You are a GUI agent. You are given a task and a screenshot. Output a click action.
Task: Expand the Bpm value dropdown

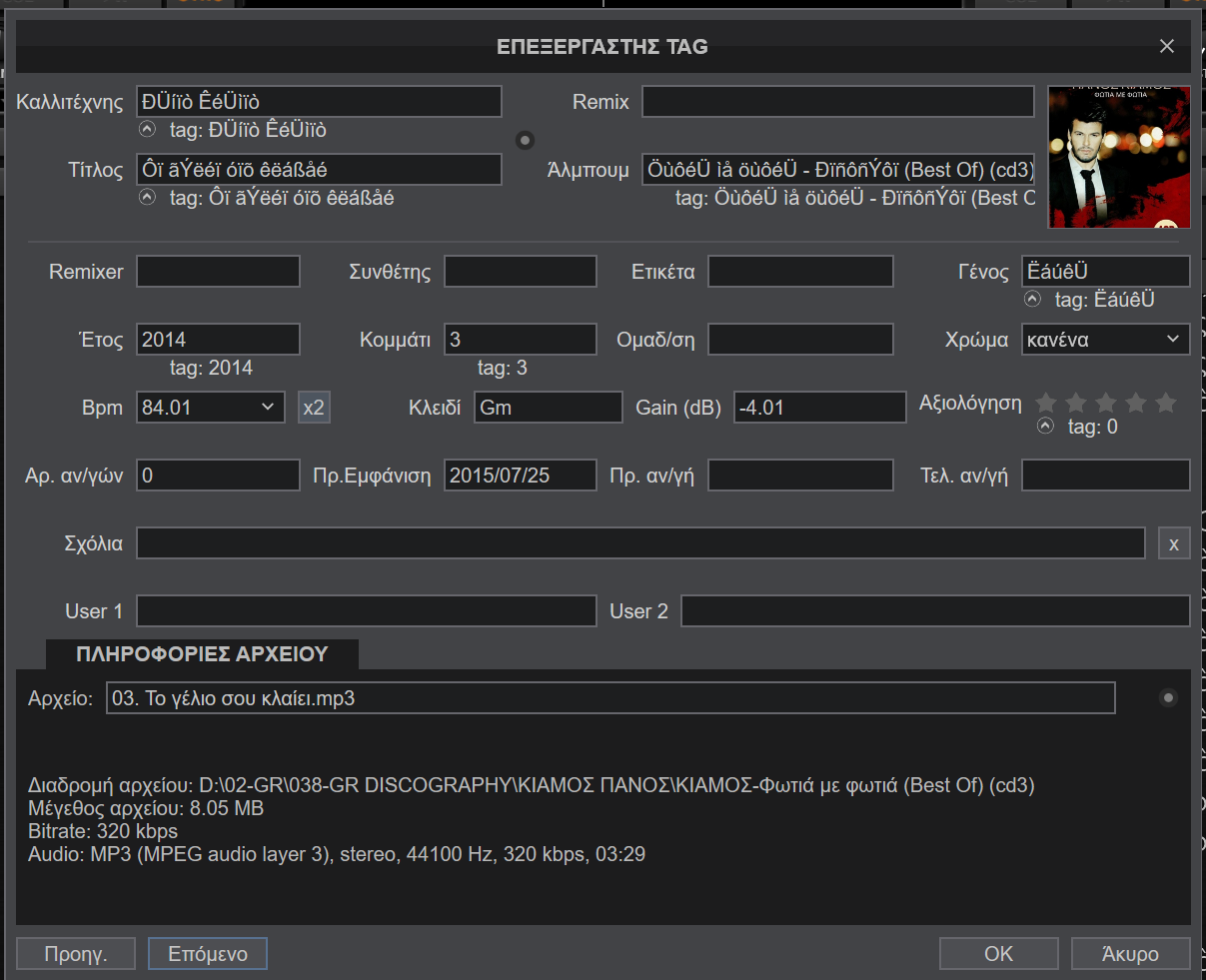coord(267,408)
